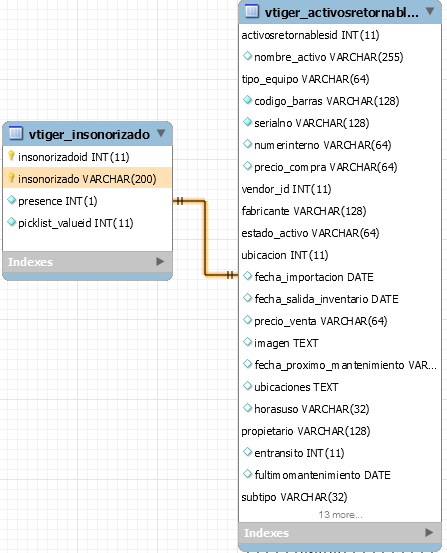Collapse vtiger_activosretornabl table via header arrow

(430, 11)
